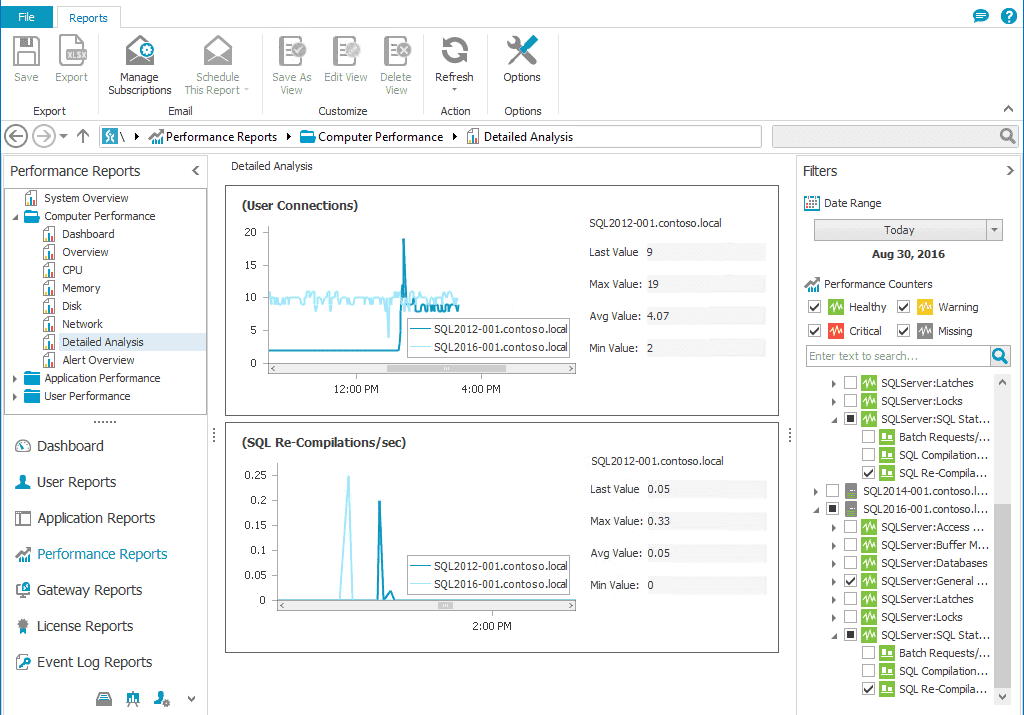Image resolution: width=1024 pixels, height=715 pixels.
Task: Collapse the Filters pane
Action: [x=1010, y=170]
